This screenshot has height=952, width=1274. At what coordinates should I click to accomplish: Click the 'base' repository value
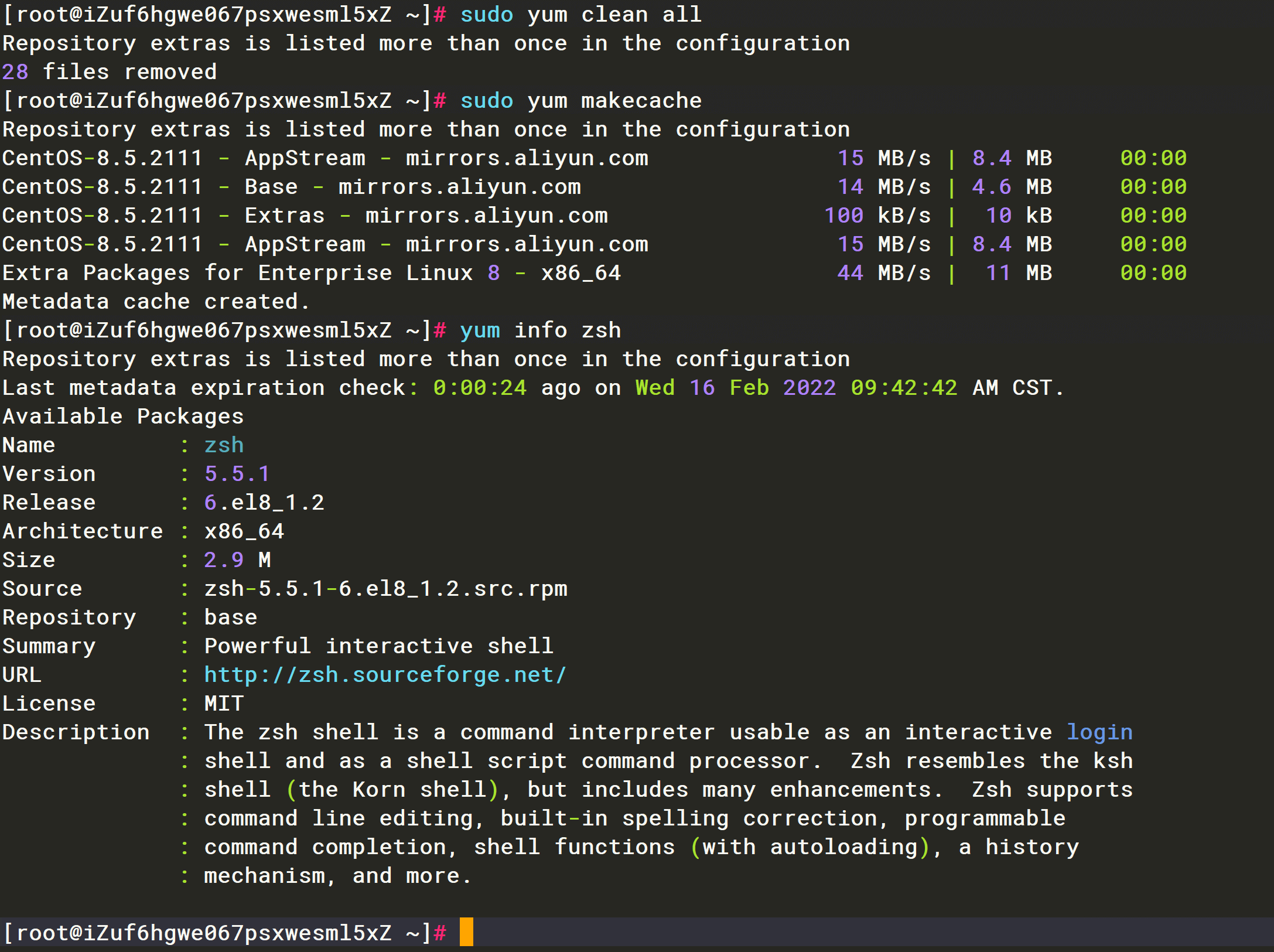230,617
